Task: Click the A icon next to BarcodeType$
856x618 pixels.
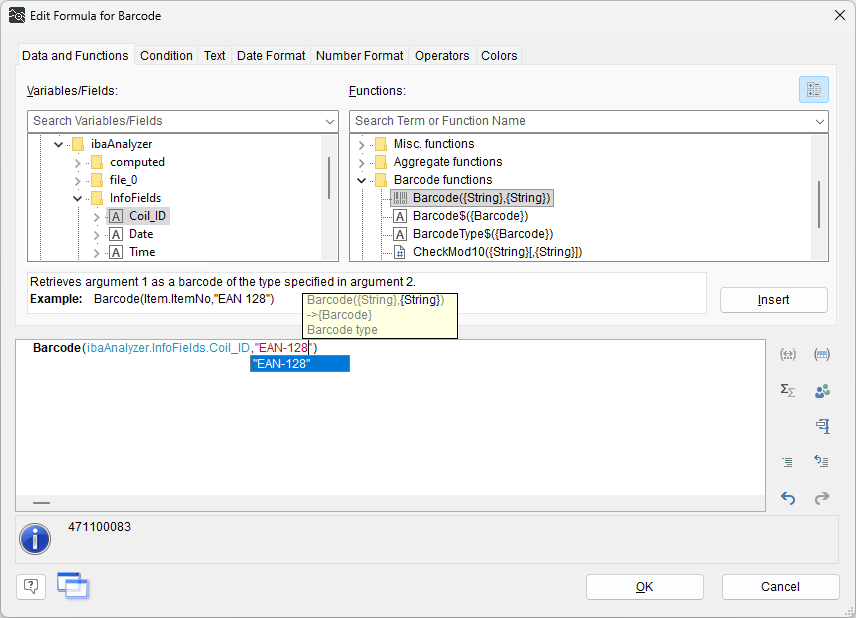Action: click(x=400, y=234)
